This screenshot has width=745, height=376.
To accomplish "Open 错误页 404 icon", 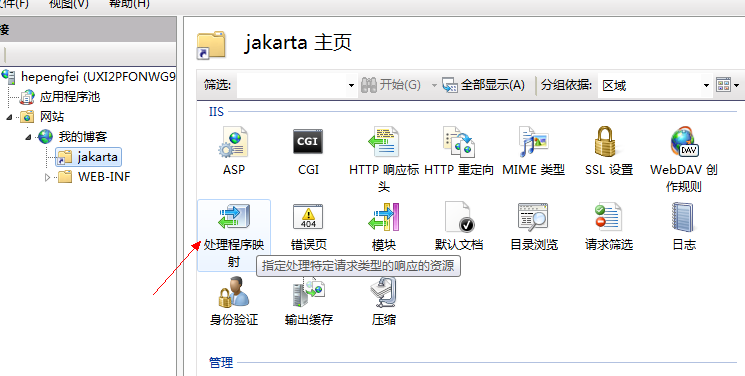I will 308,217.
